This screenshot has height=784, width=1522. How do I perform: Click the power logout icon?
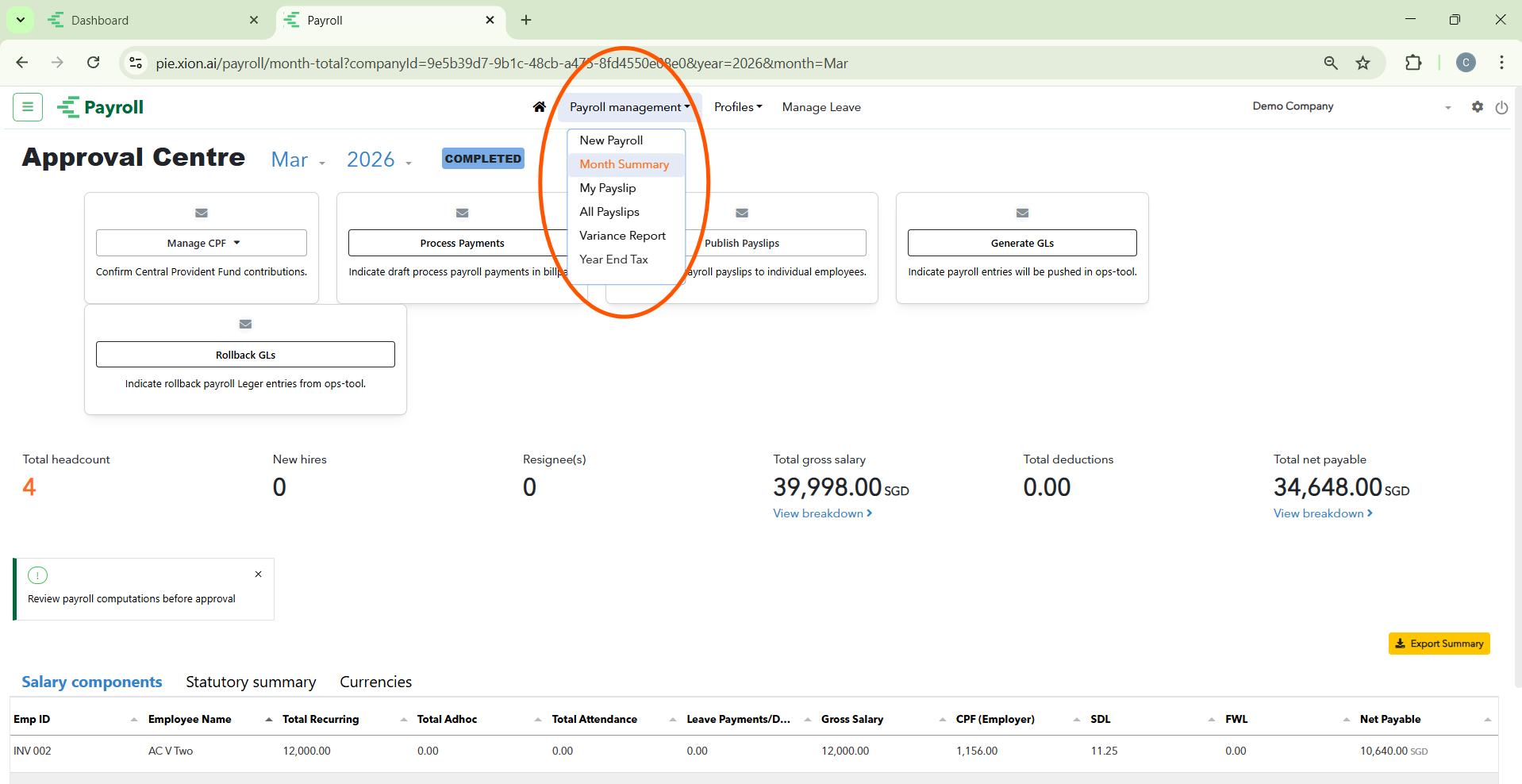[1501, 107]
